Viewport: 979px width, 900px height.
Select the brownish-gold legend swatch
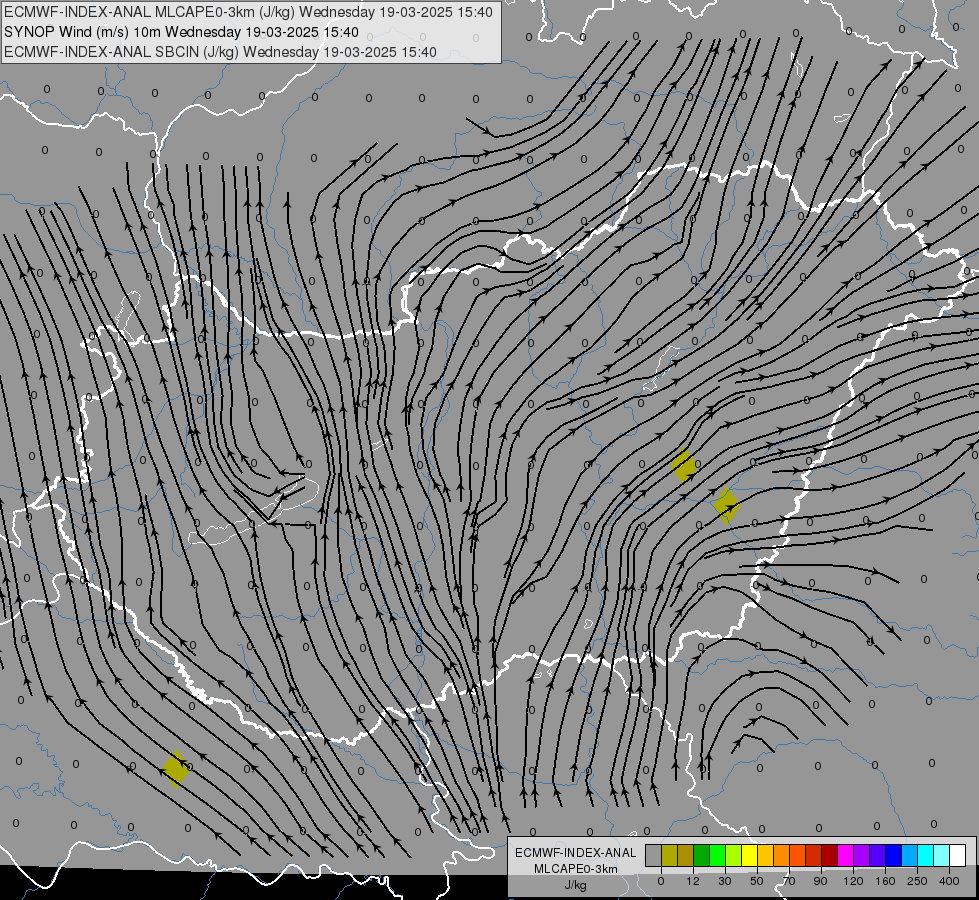[x=686, y=855]
